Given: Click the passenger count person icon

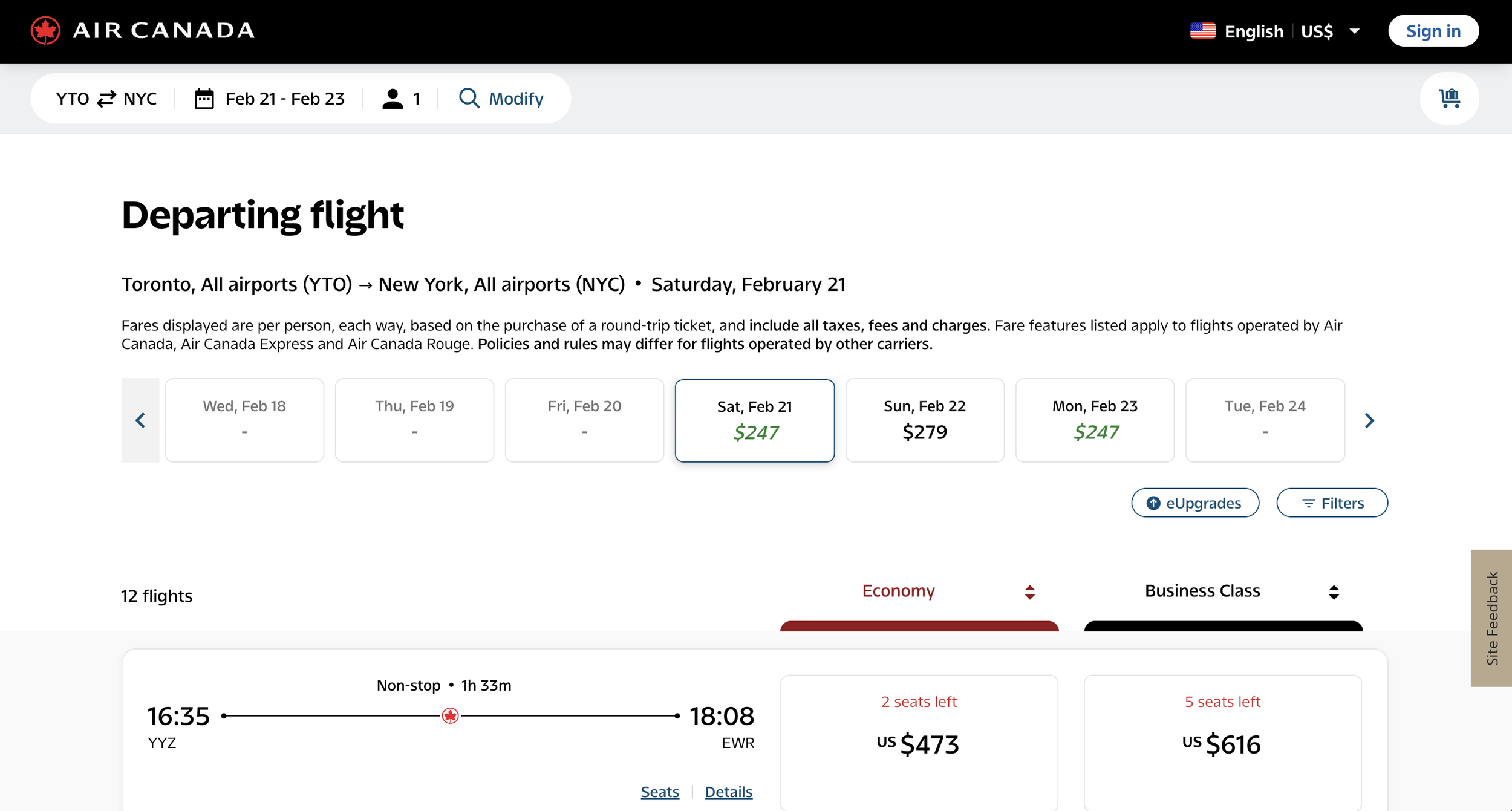Looking at the screenshot, I should pyautogui.click(x=393, y=99).
